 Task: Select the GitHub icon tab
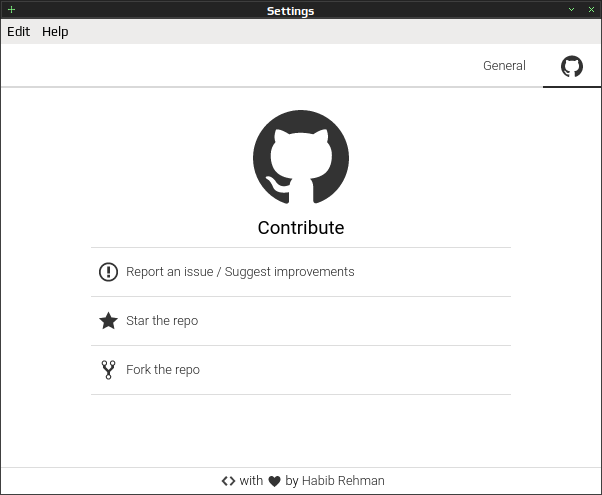[572, 66]
